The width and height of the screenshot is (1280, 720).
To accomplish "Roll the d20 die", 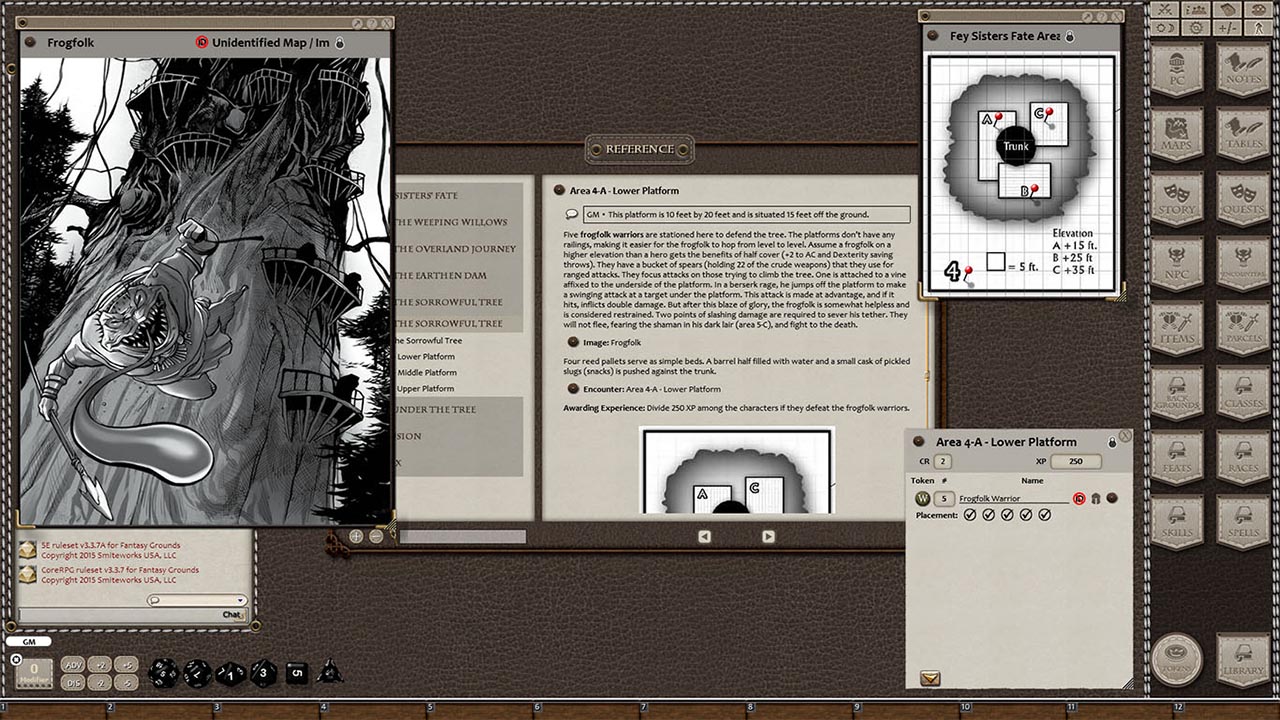I will pyautogui.click(x=163, y=673).
